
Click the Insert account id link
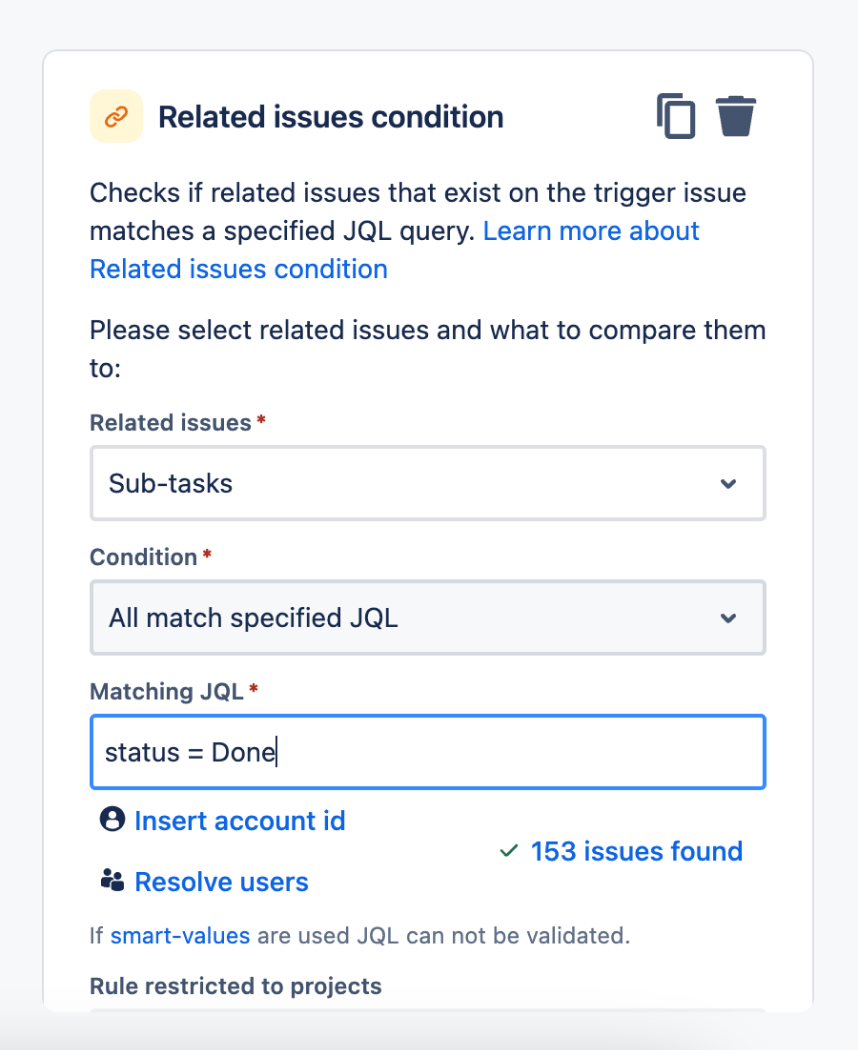tap(240, 821)
